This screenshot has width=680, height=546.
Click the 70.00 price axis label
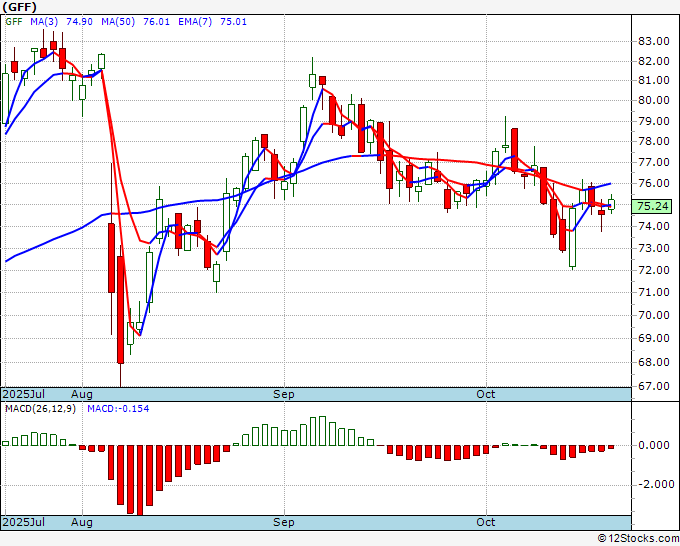pos(654,315)
